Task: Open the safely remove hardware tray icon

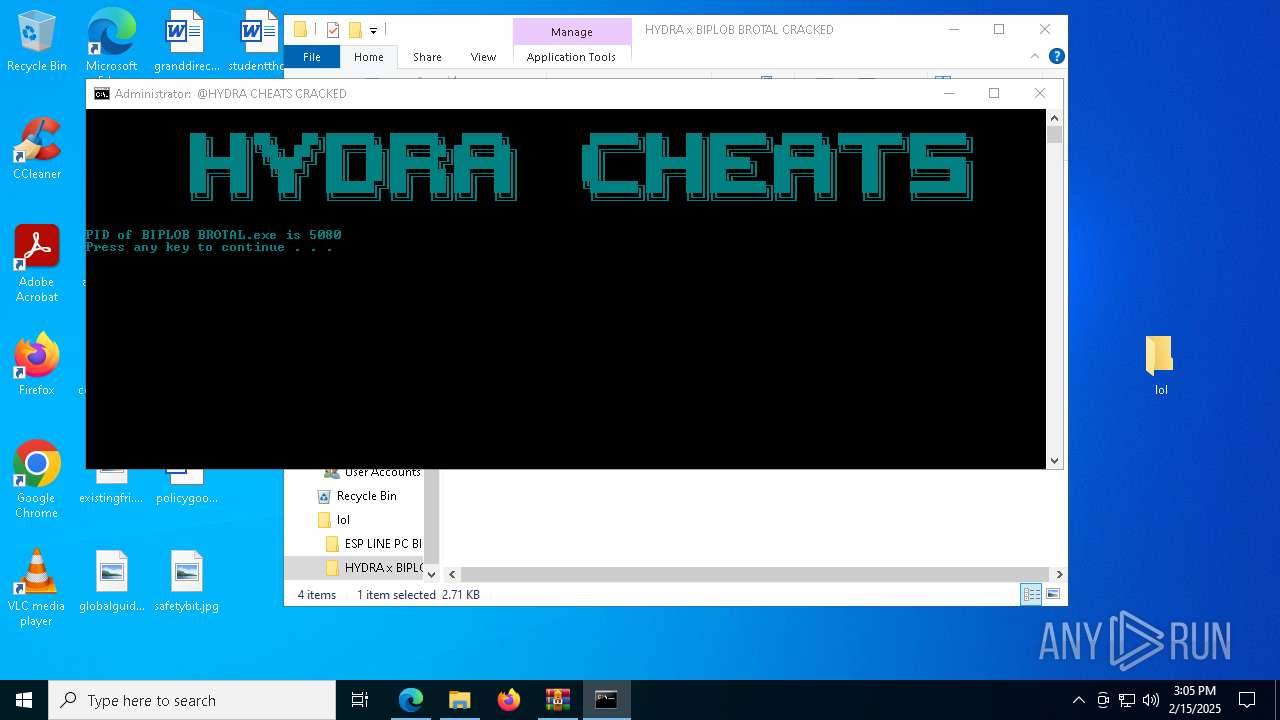Action: (x=1103, y=700)
